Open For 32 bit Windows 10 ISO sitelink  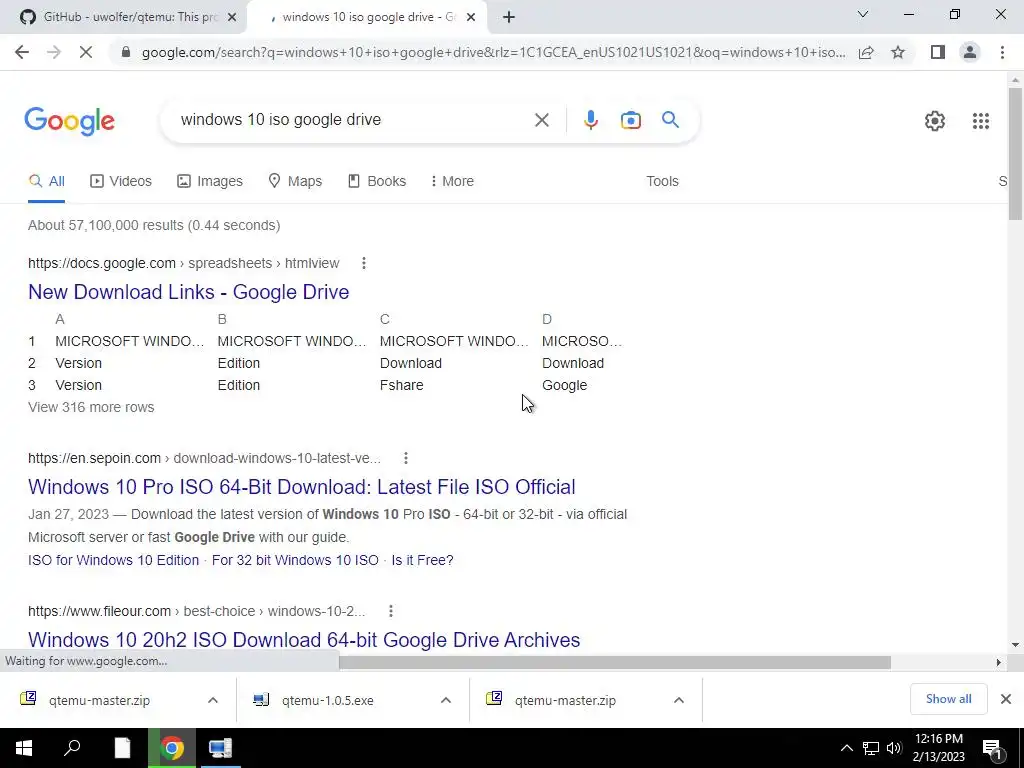[295, 560]
